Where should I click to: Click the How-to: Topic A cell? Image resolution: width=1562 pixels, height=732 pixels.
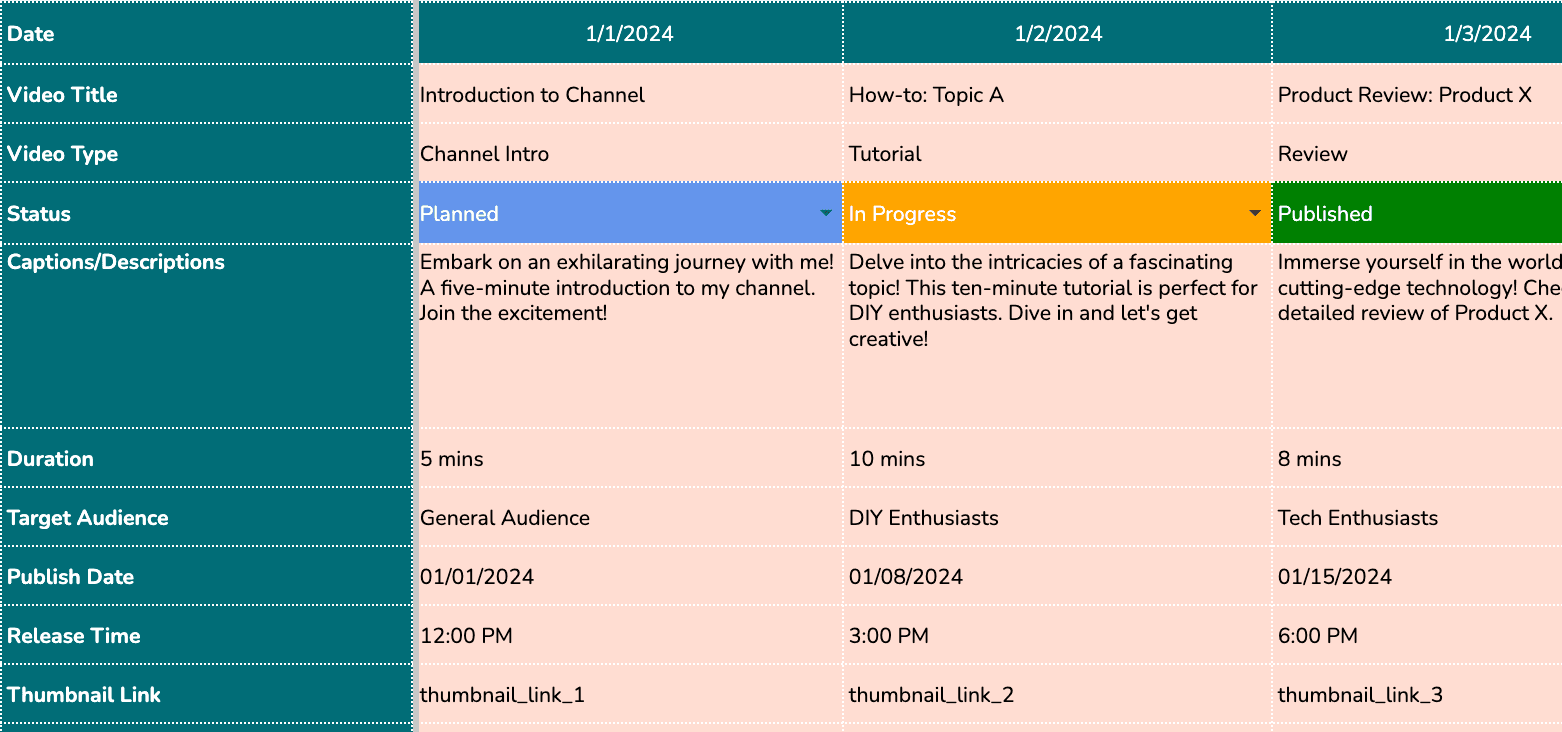pyautogui.click(x=1058, y=95)
